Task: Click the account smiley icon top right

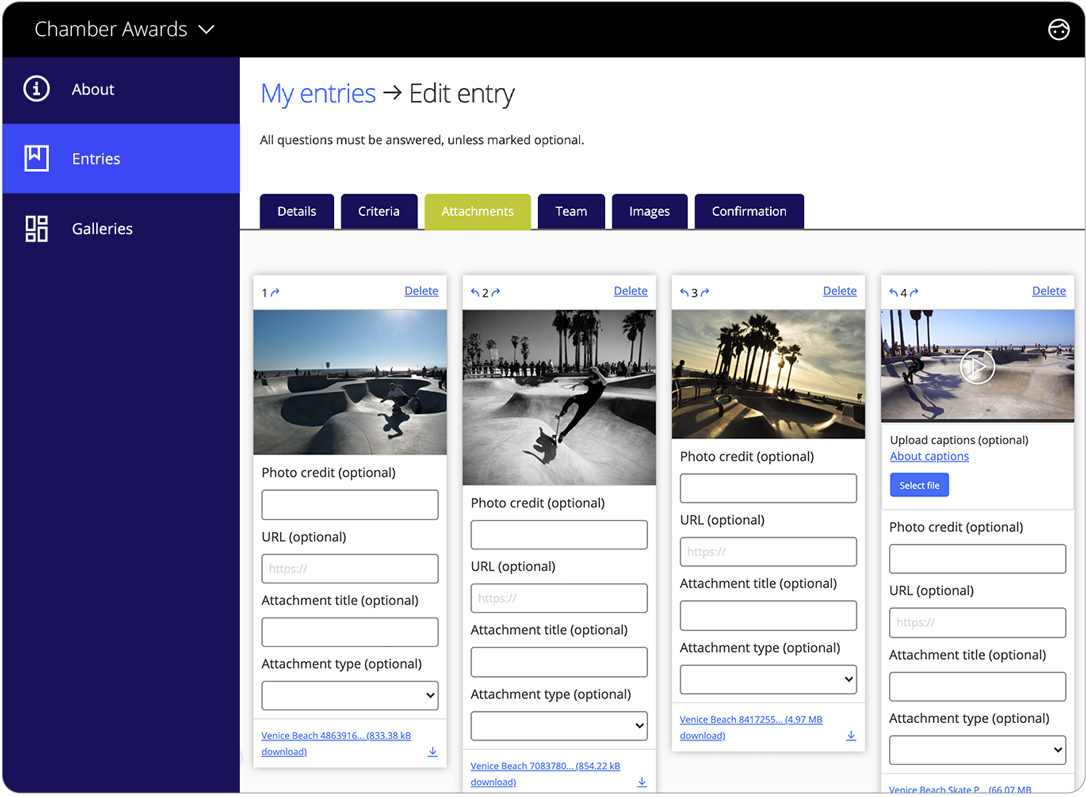Action: (x=1059, y=29)
